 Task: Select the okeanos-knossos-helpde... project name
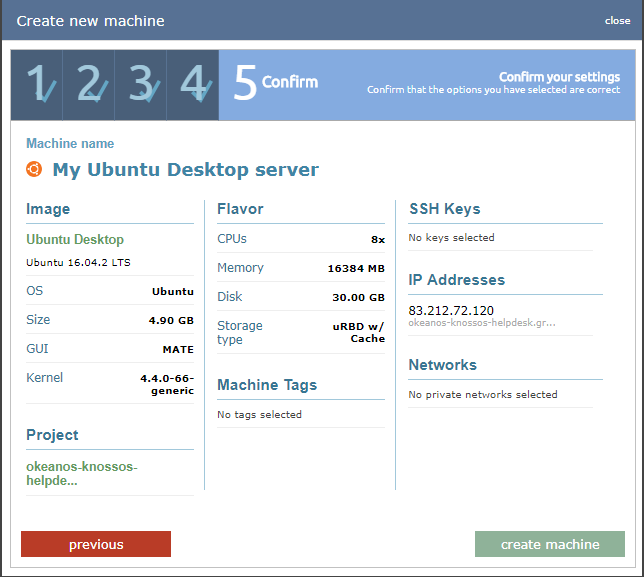click(x=82, y=474)
